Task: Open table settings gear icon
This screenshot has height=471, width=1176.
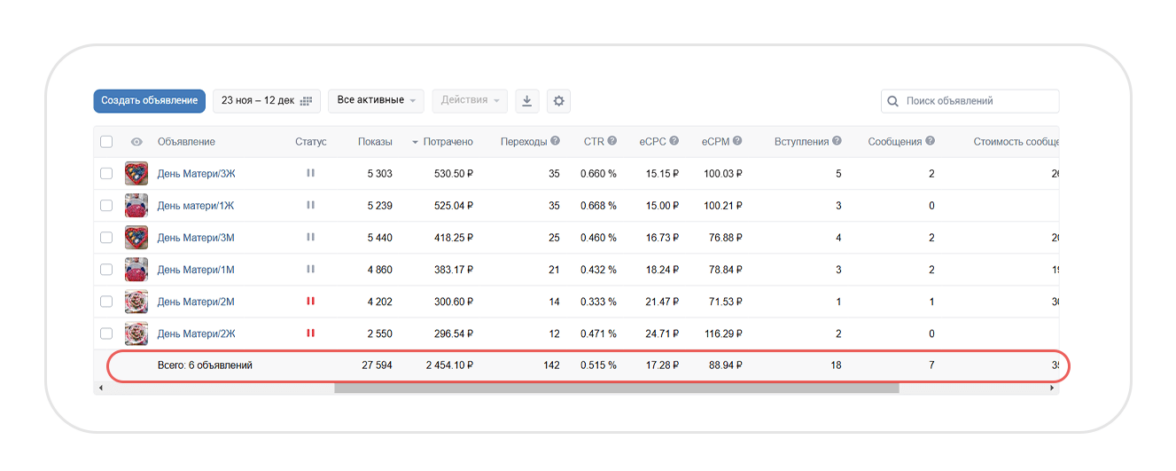Action: (559, 101)
